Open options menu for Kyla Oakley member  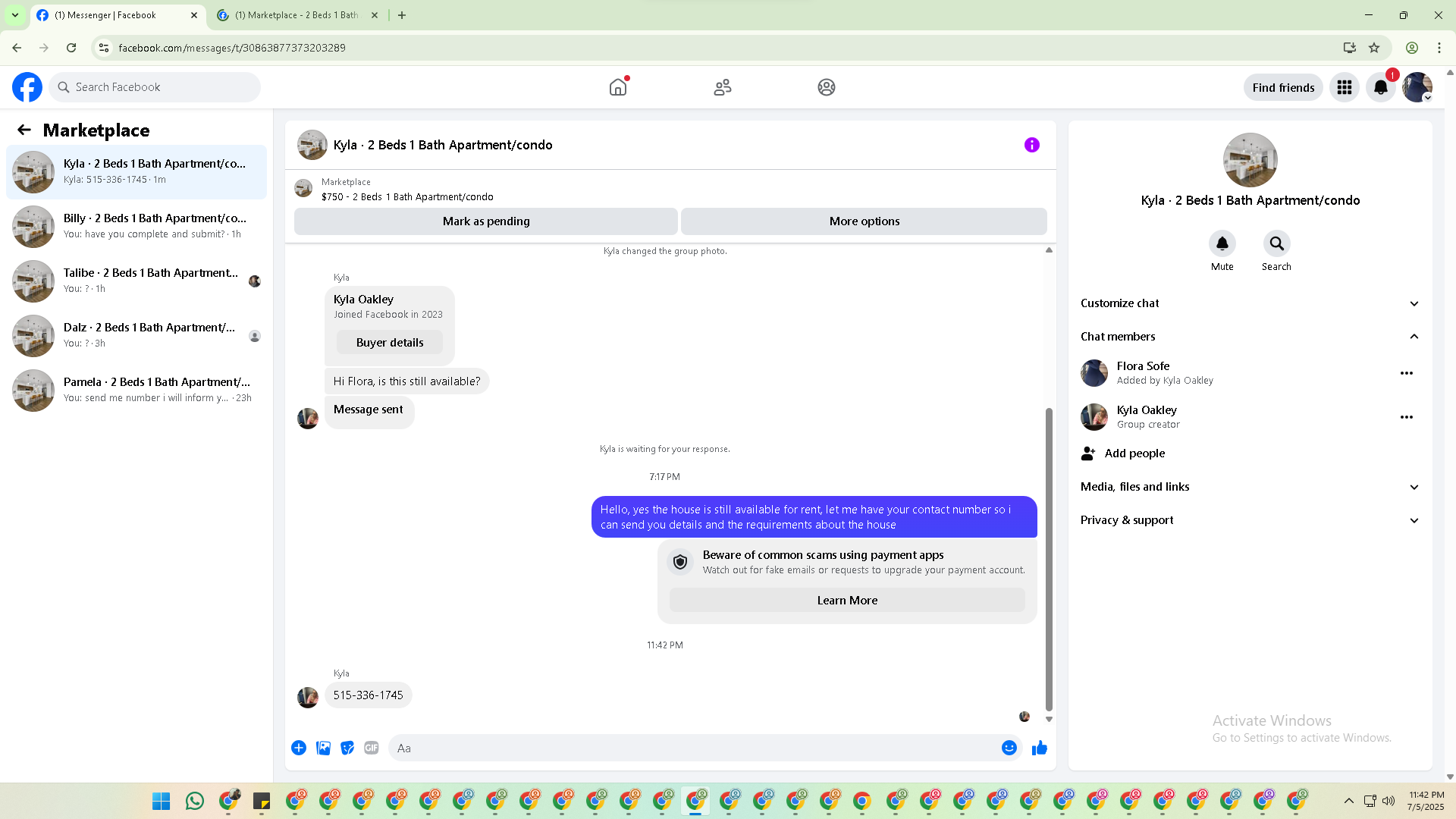tap(1406, 417)
